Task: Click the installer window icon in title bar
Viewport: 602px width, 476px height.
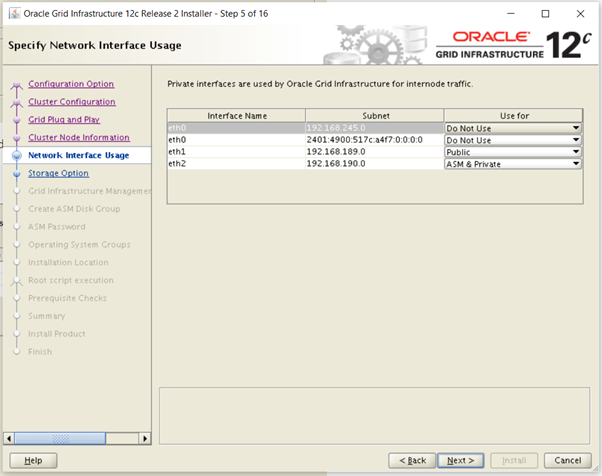Action: tap(15, 14)
